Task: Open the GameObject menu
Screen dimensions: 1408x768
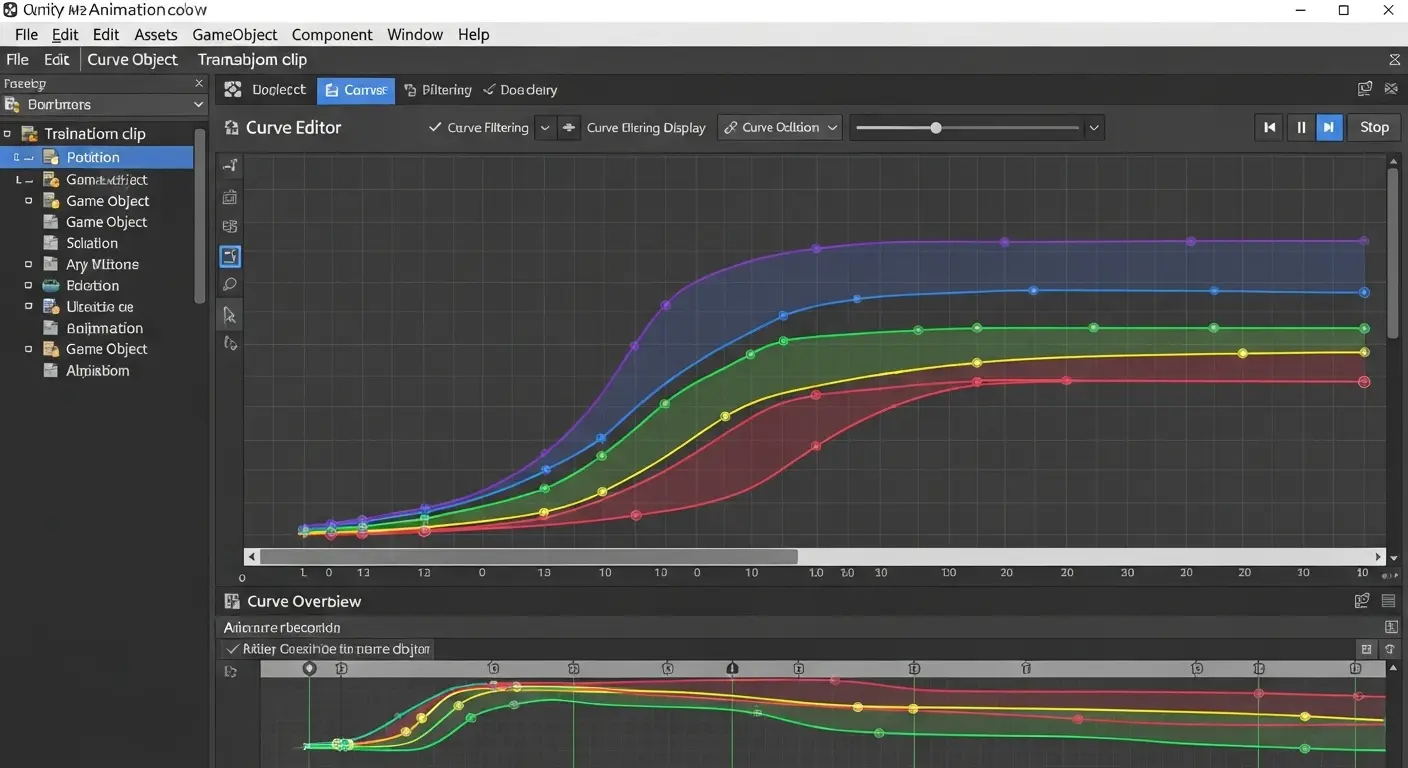Action: pyautogui.click(x=234, y=34)
